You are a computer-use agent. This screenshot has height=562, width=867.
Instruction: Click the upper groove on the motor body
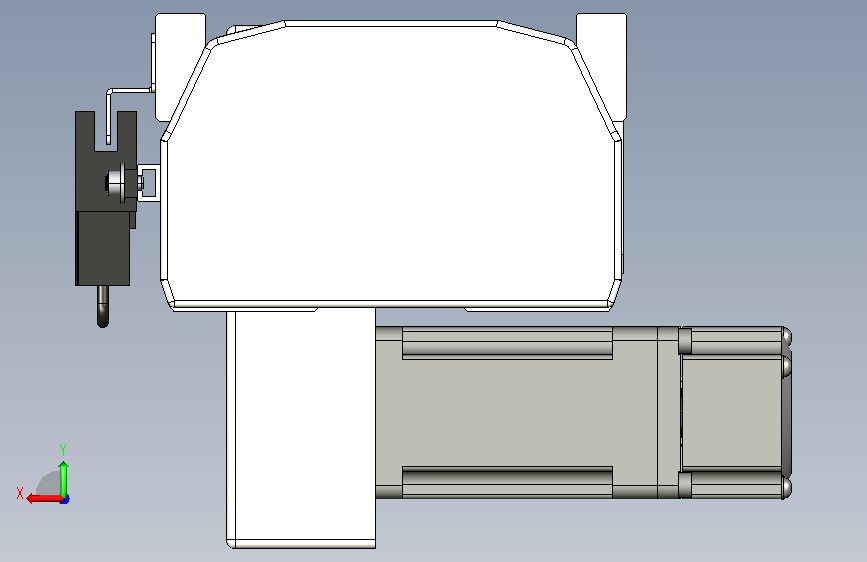pyautogui.click(x=507, y=343)
